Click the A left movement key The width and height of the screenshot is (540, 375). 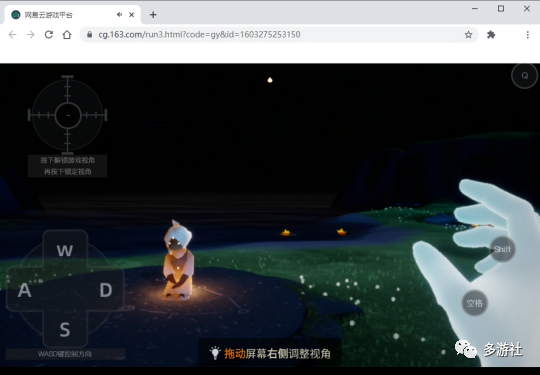(x=24, y=290)
